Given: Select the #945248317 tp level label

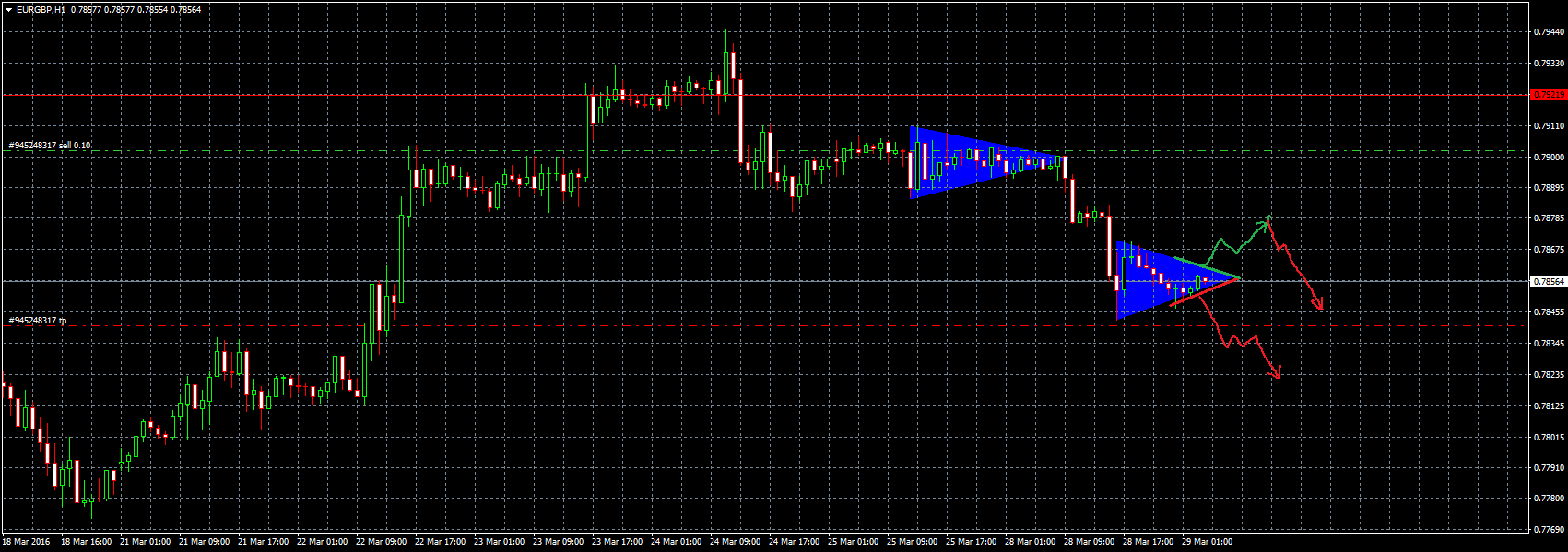Looking at the screenshot, I should 38,321.
